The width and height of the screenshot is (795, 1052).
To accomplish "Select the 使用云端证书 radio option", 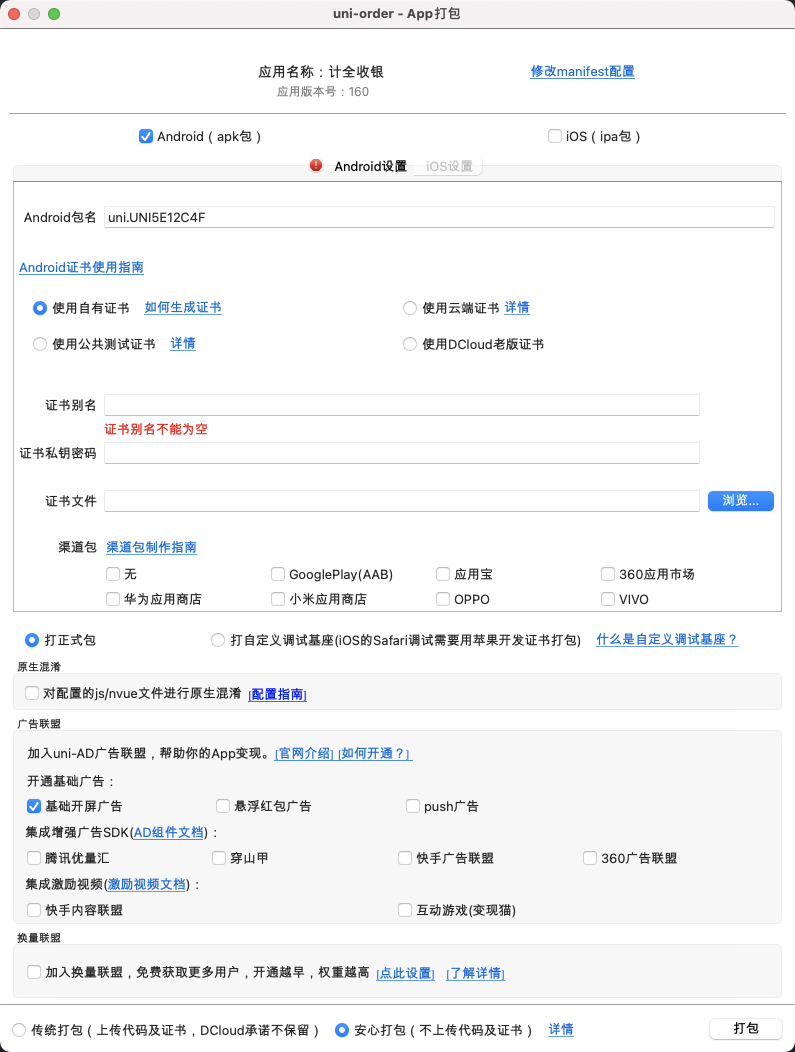I will [410, 308].
